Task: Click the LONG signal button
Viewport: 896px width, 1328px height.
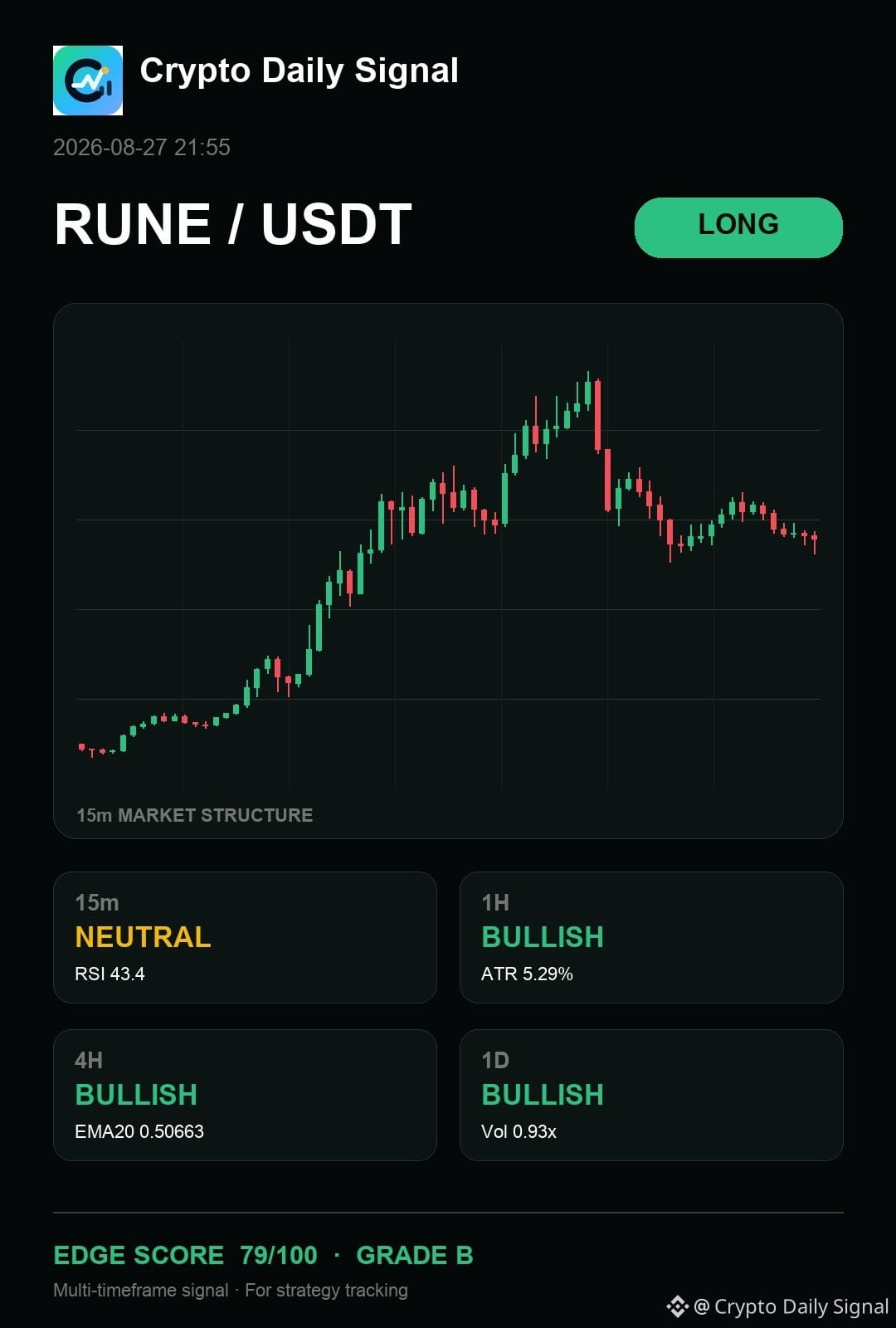Action: pyautogui.click(x=738, y=227)
